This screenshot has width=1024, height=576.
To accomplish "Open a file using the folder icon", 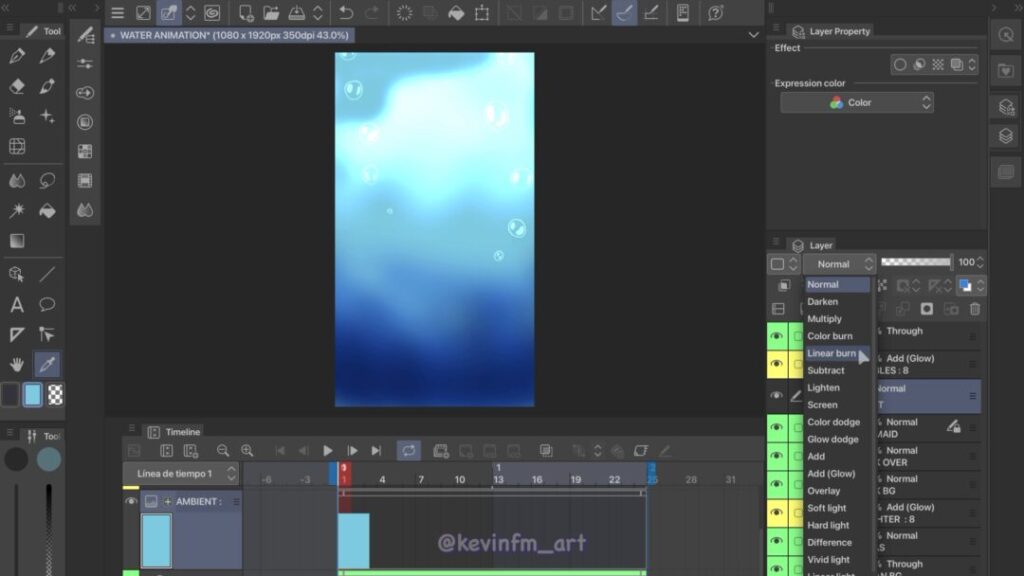I will tap(271, 13).
